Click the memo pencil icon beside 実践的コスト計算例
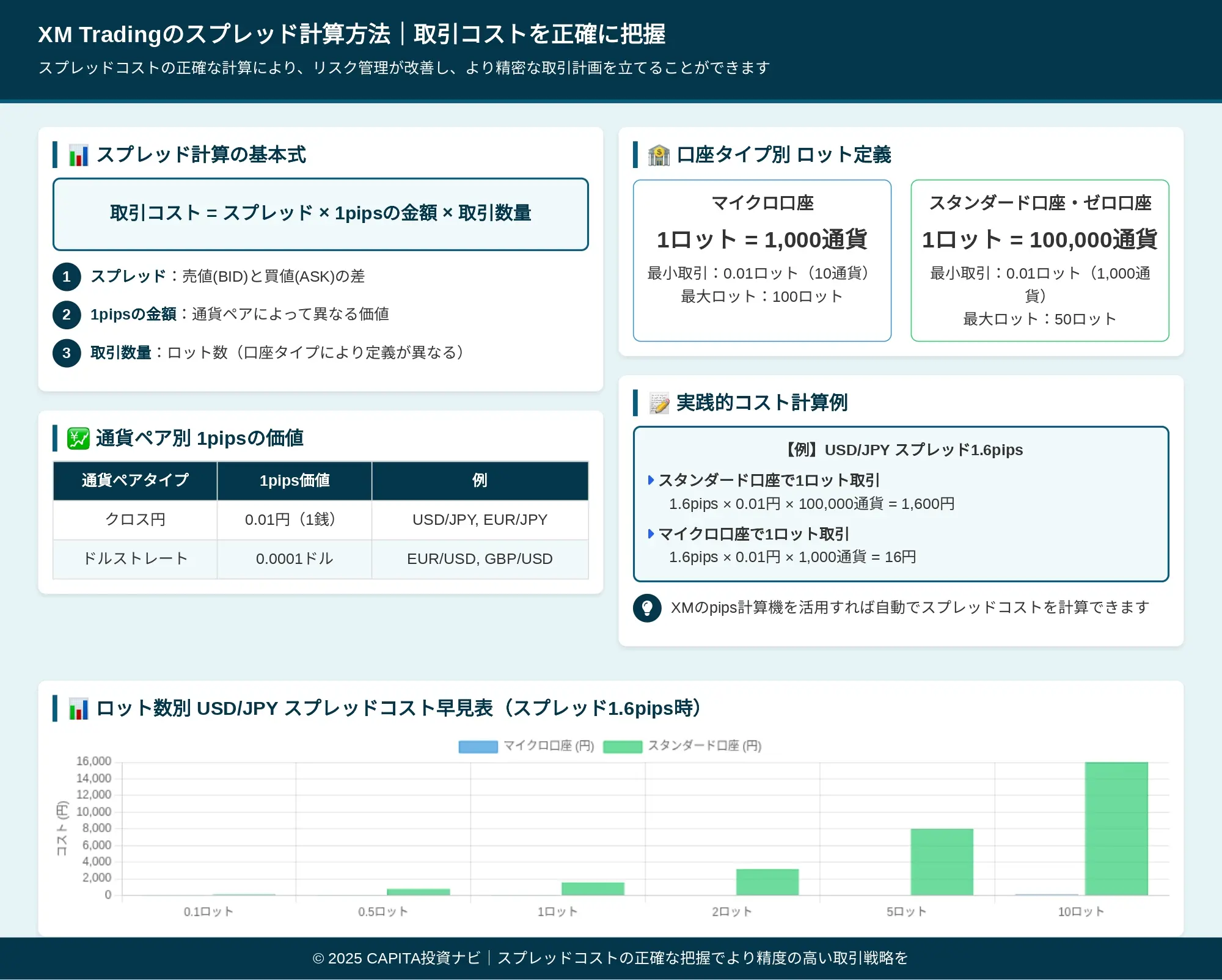Viewport: 1222px width, 980px height. click(x=659, y=403)
